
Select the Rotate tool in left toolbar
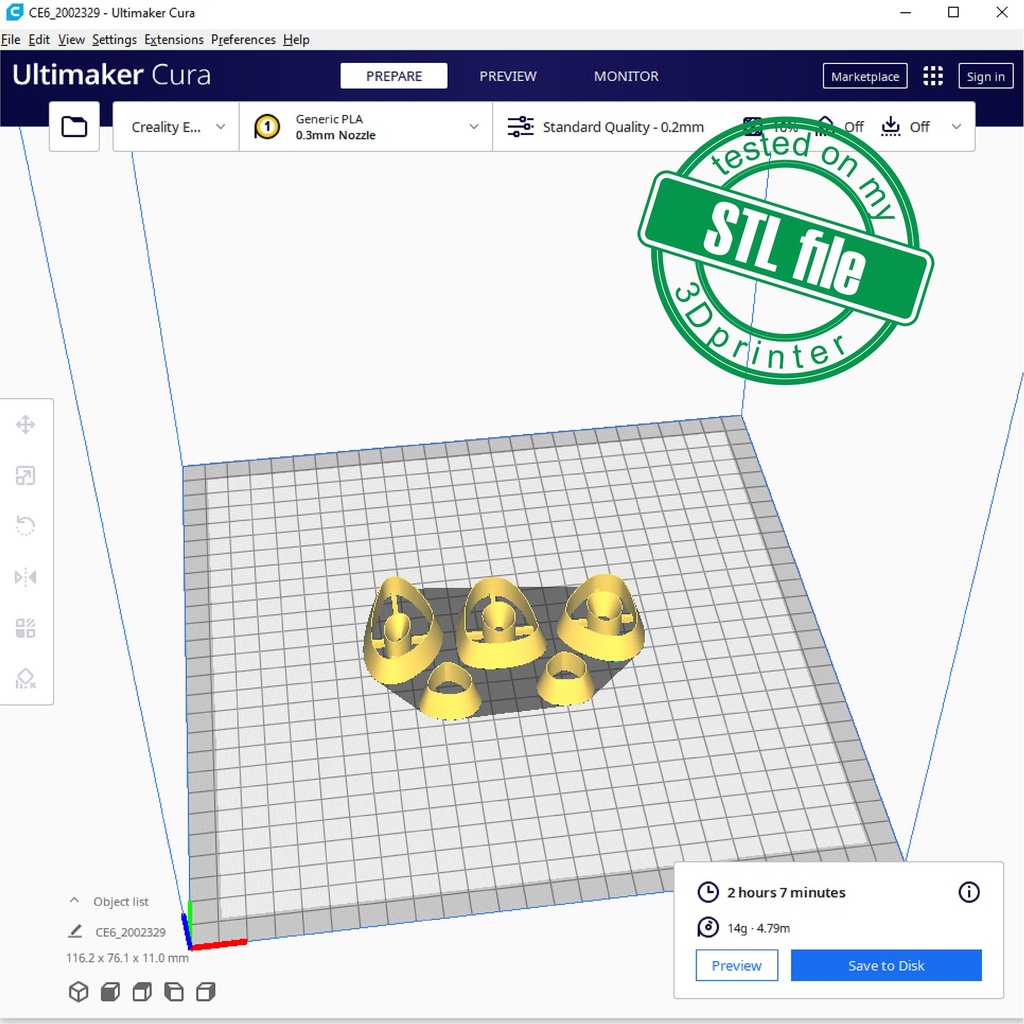[26, 526]
